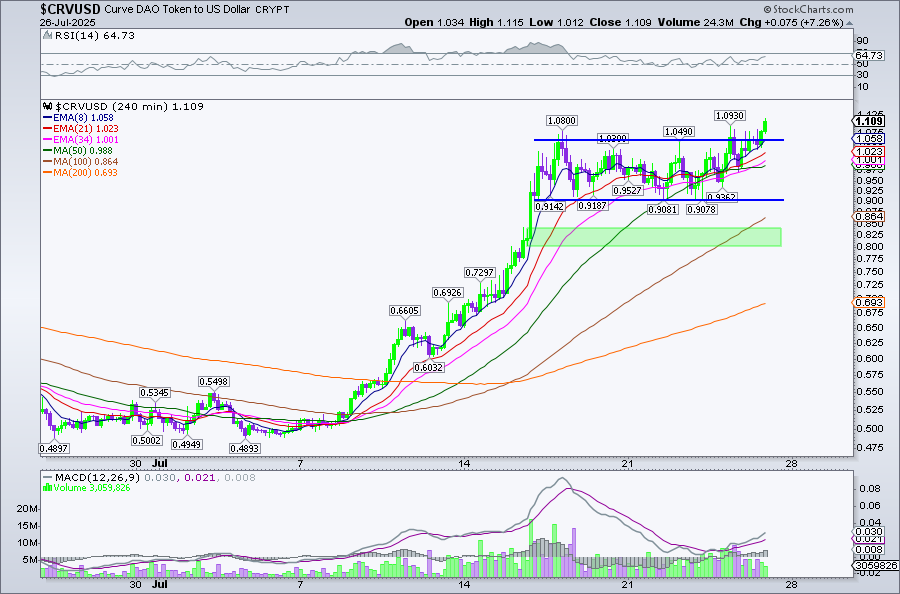Image resolution: width=900 pixels, height=594 pixels.
Task: Click the 0.9527 price label
Action: pos(627,191)
